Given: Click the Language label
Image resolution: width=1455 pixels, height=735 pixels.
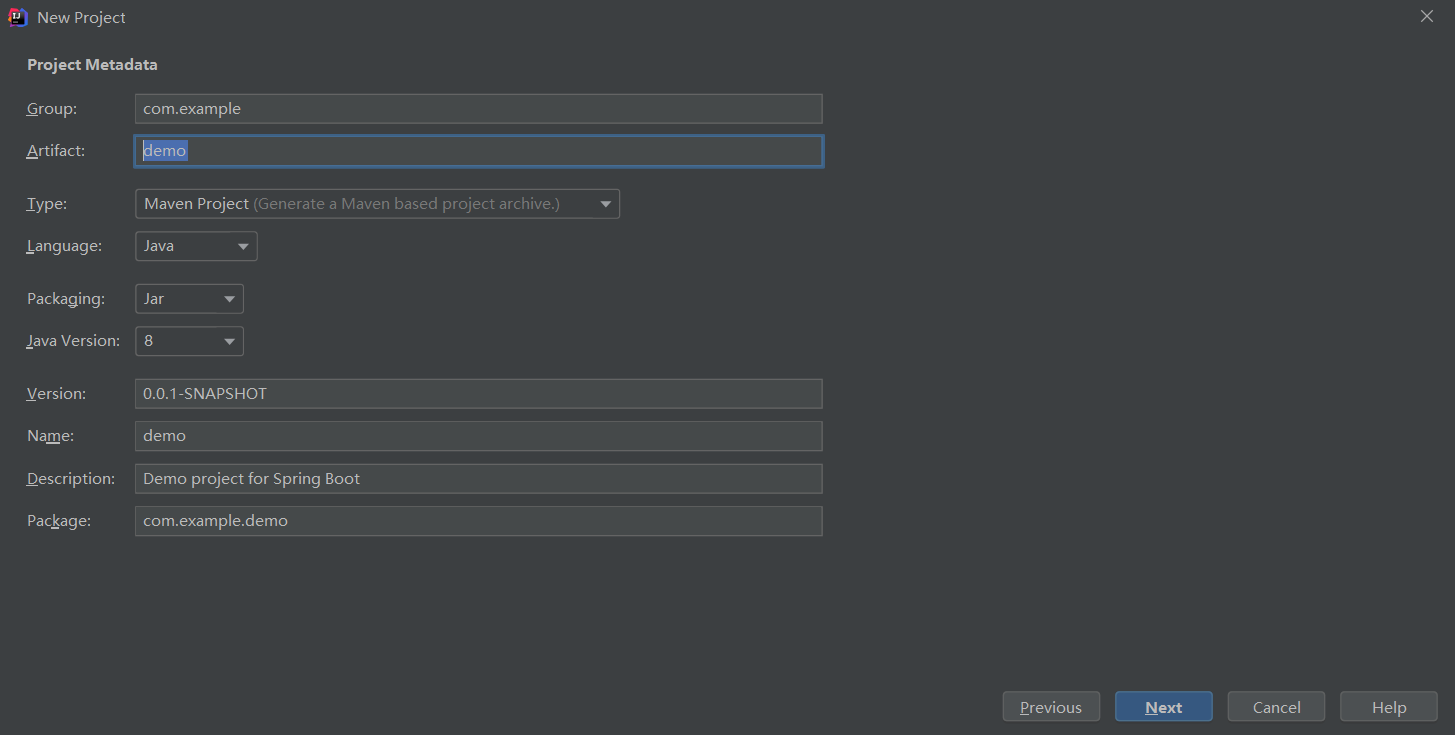Looking at the screenshot, I should (64, 246).
